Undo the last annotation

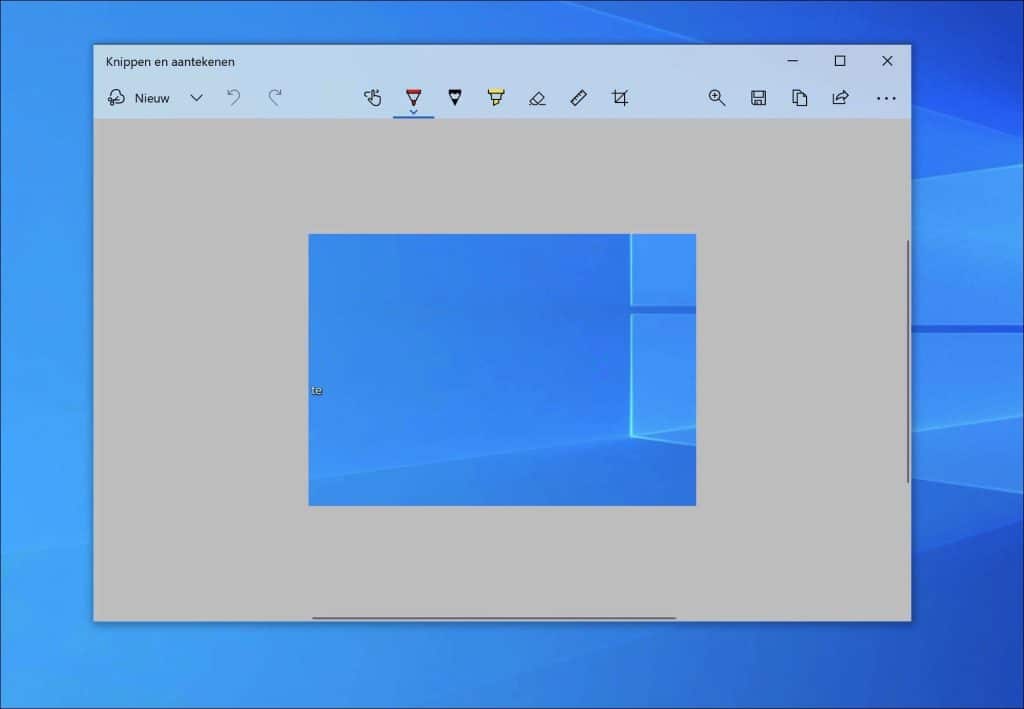click(x=233, y=98)
